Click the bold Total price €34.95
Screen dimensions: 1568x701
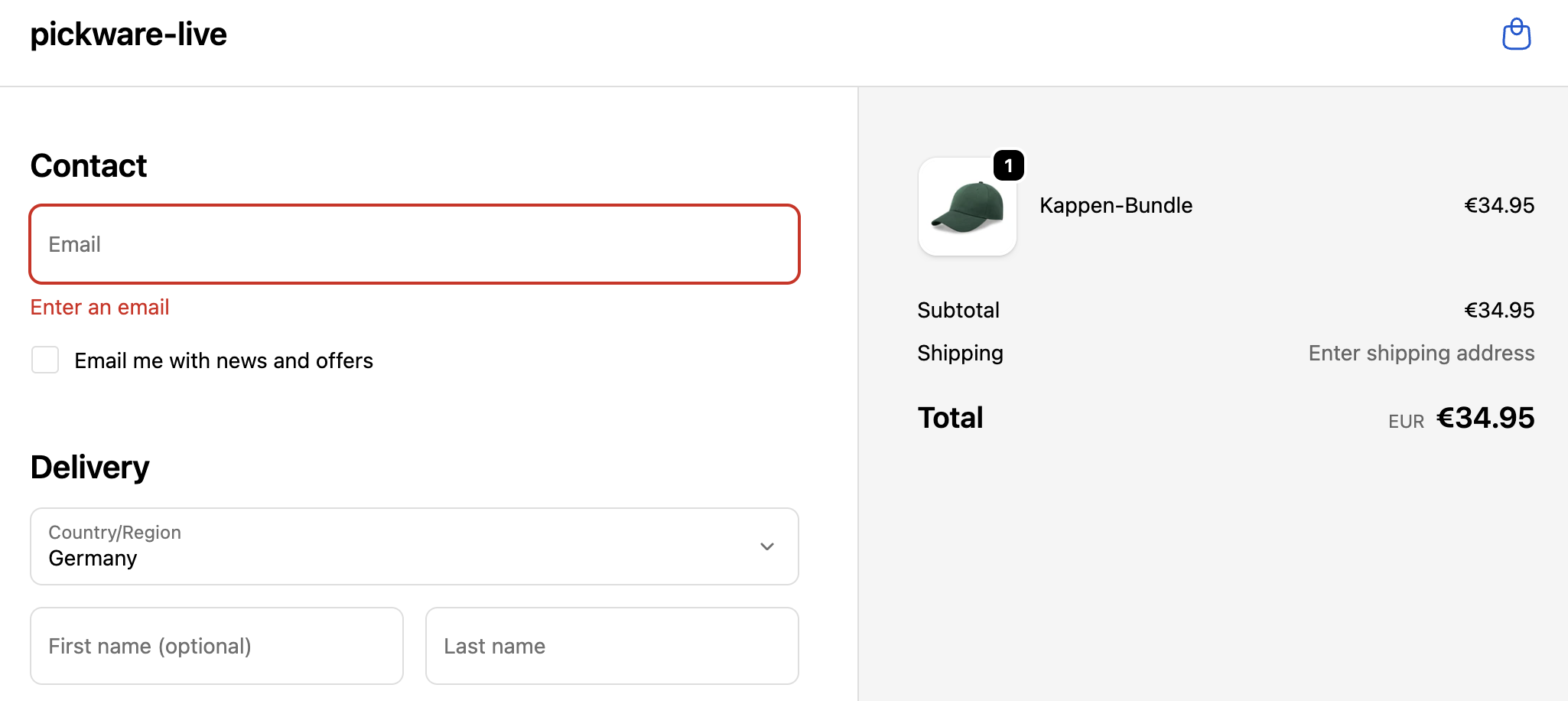click(1485, 418)
